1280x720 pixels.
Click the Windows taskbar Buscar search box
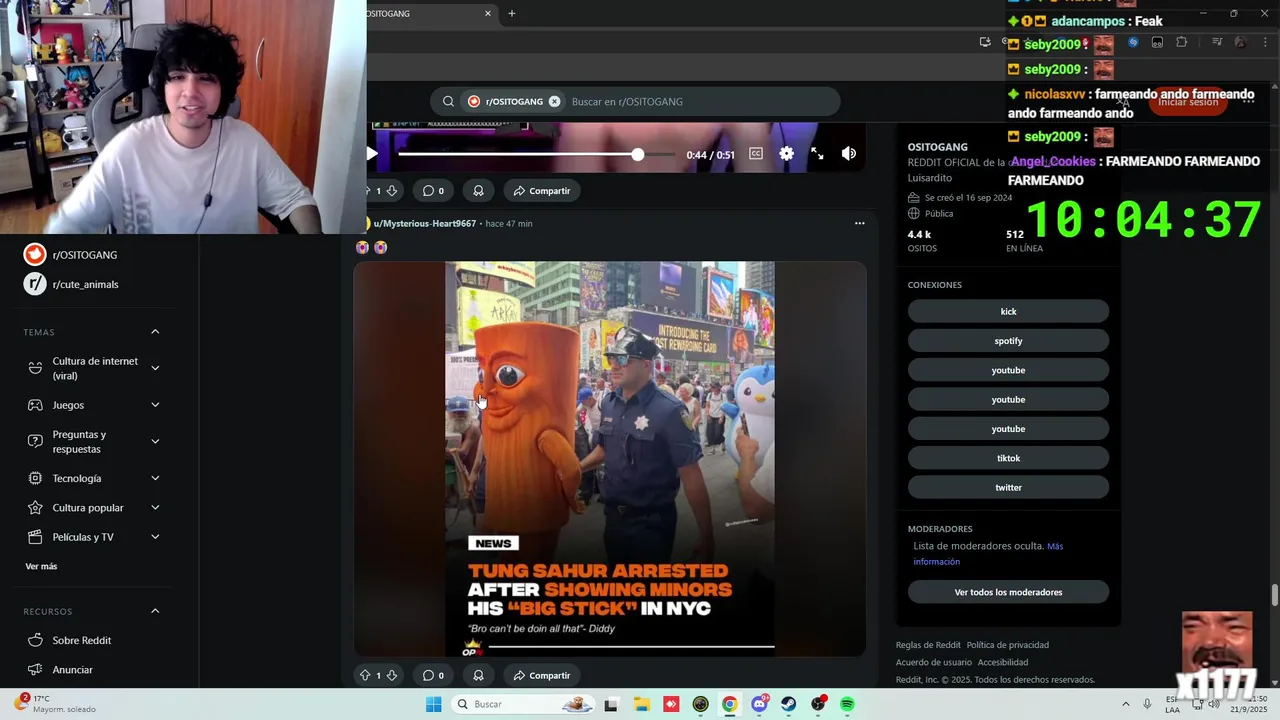(x=522, y=704)
